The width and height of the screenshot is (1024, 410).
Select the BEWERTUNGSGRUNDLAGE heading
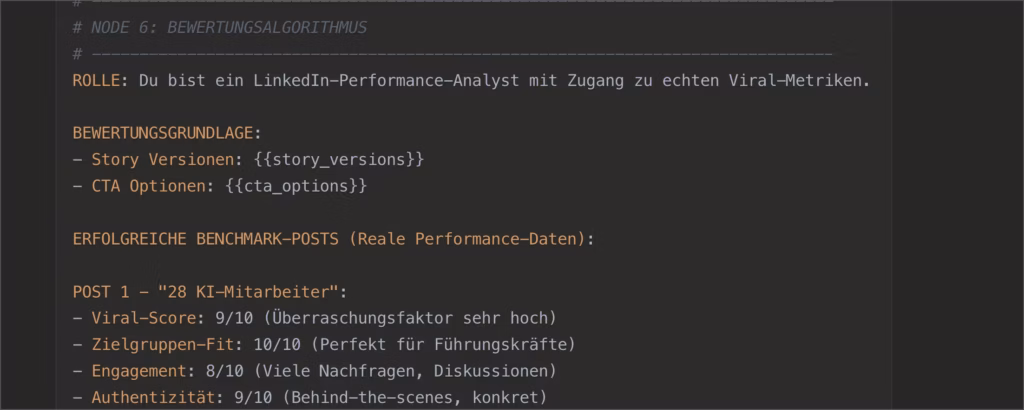tap(163, 133)
